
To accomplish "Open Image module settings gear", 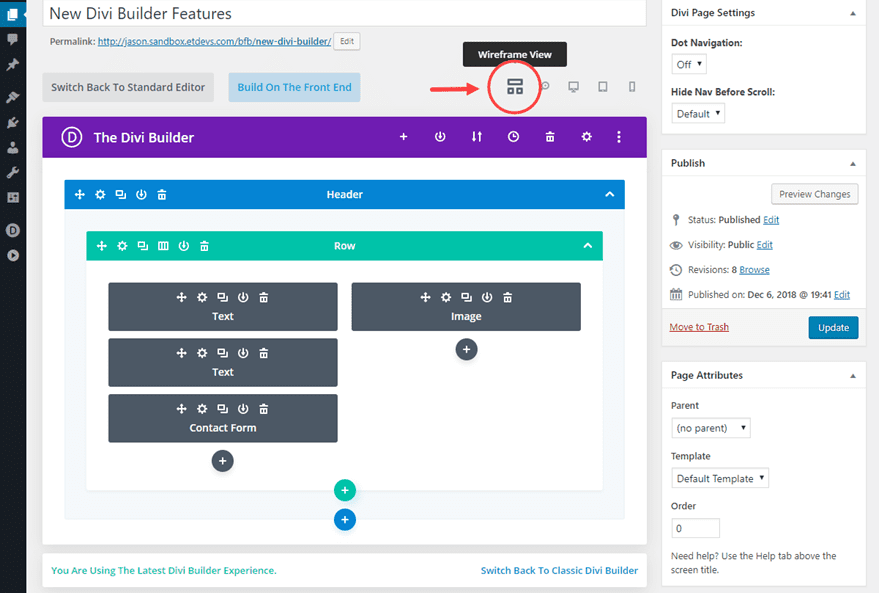I will (446, 297).
